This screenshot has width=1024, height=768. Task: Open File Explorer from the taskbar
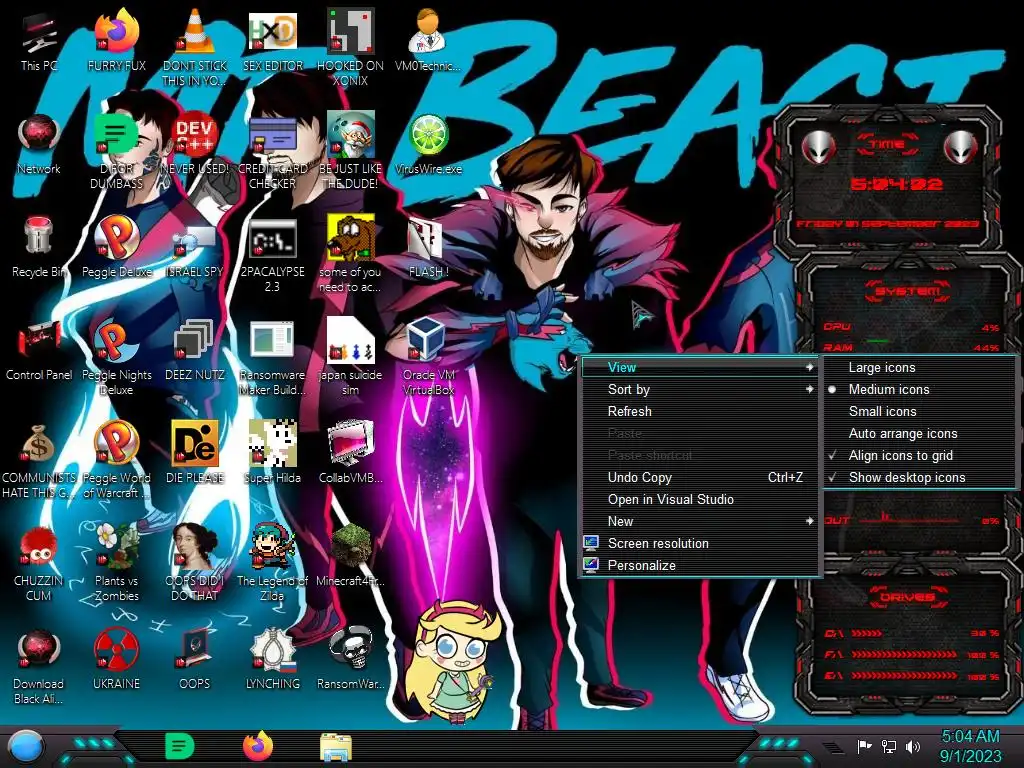click(336, 747)
